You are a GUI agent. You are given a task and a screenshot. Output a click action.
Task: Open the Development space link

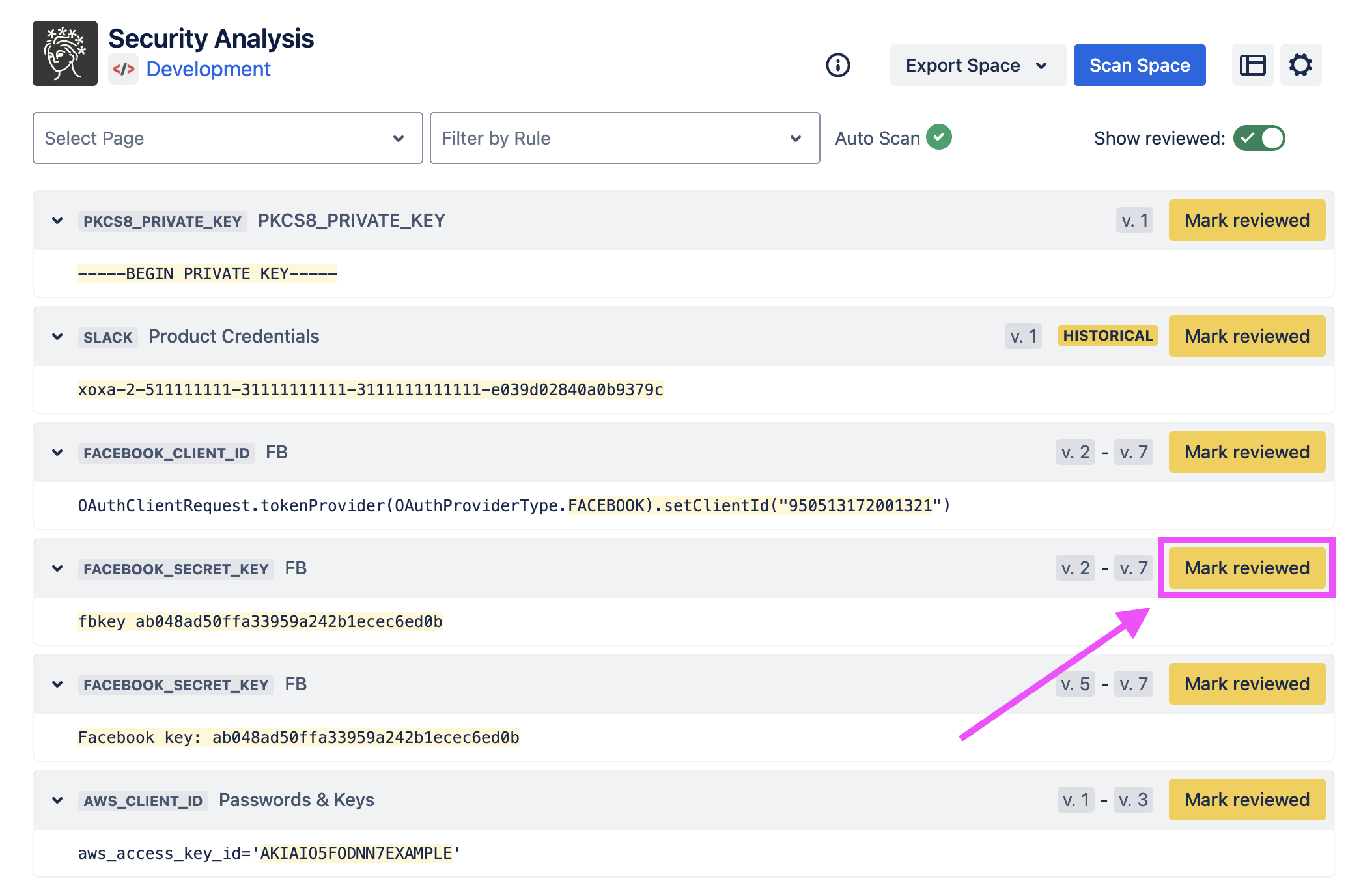[x=208, y=69]
